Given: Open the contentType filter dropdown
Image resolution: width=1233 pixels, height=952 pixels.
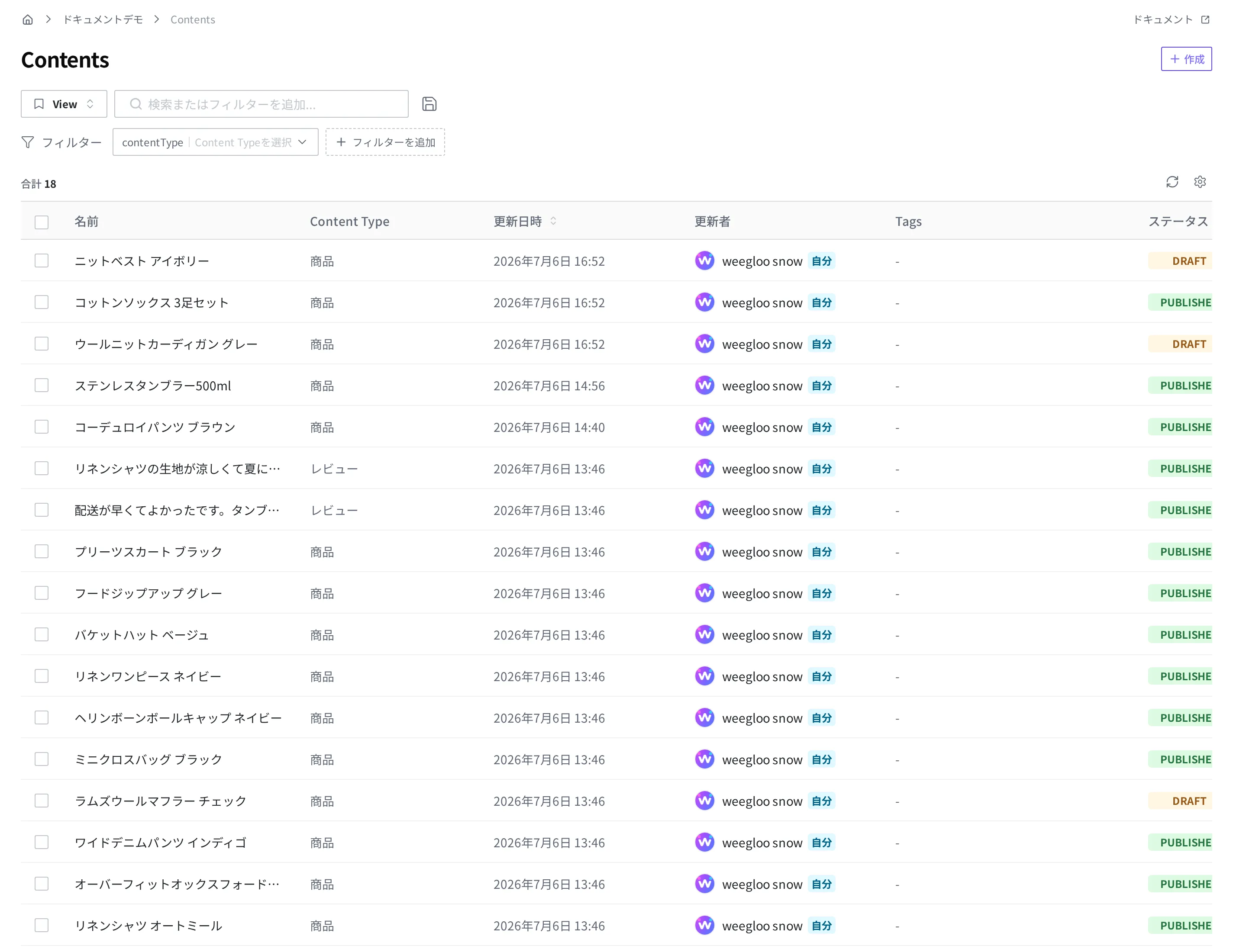Looking at the screenshot, I should click(x=215, y=142).
